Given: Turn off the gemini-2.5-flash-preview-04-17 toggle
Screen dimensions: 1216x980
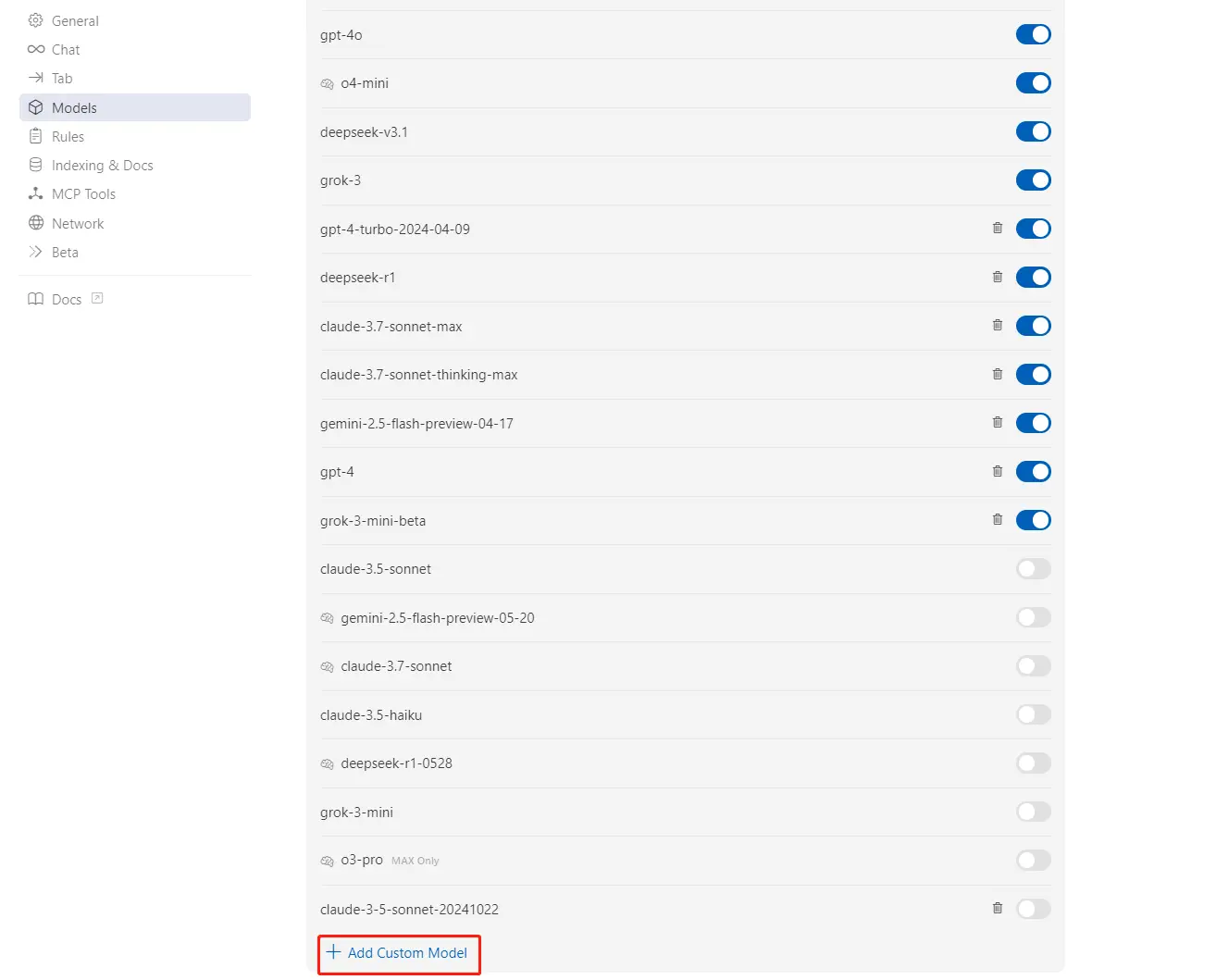Looking at the screenshot, I should click(x=1034, y=423).
